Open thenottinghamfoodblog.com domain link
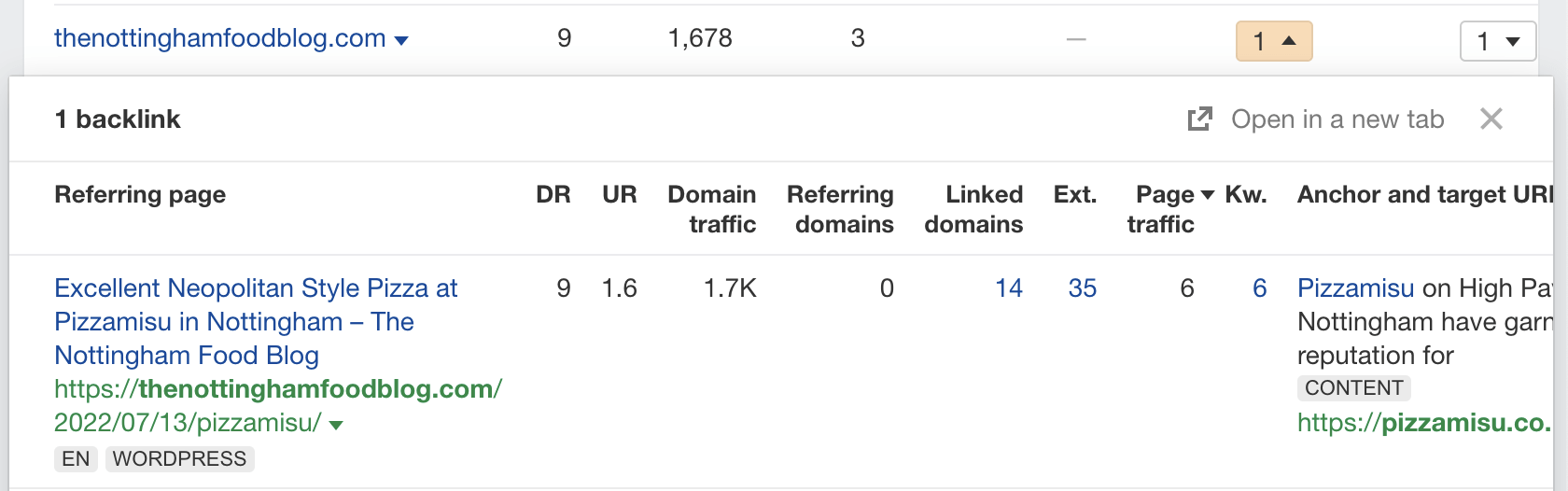1568x491 pixels. pos(219,38)
